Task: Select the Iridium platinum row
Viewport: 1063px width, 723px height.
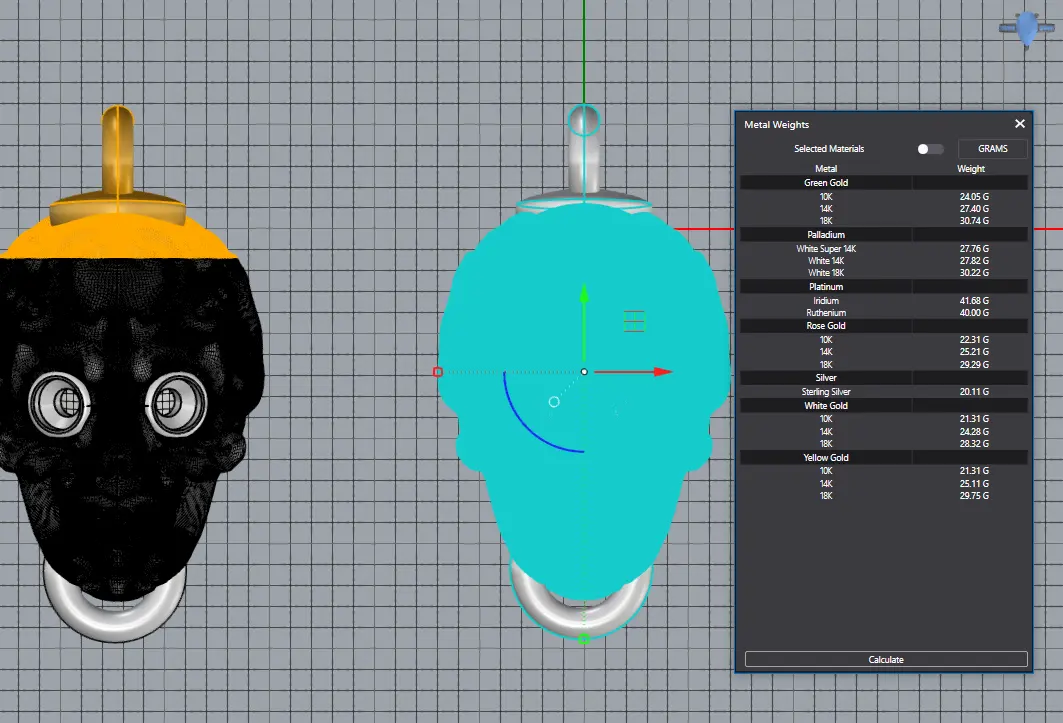Action: pyautogui.click(x=826, y=301)
